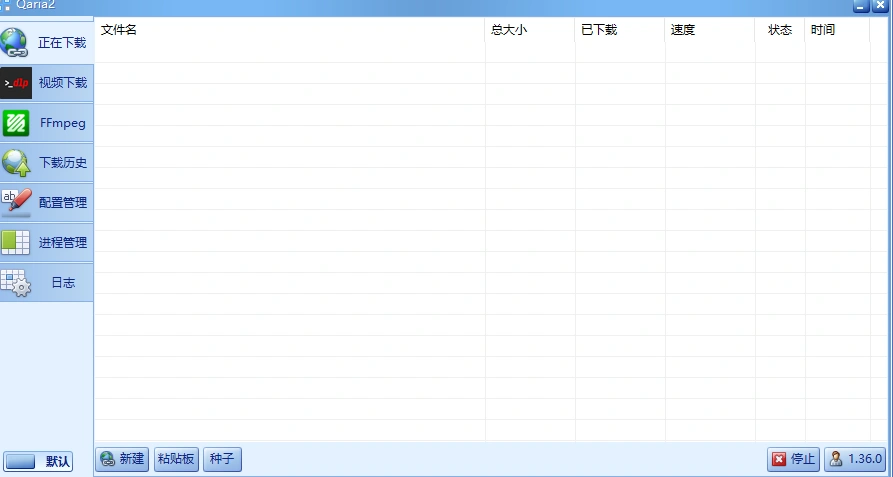Minimize the Qaria2 window
893x477 pixels.
click(861, 6)
